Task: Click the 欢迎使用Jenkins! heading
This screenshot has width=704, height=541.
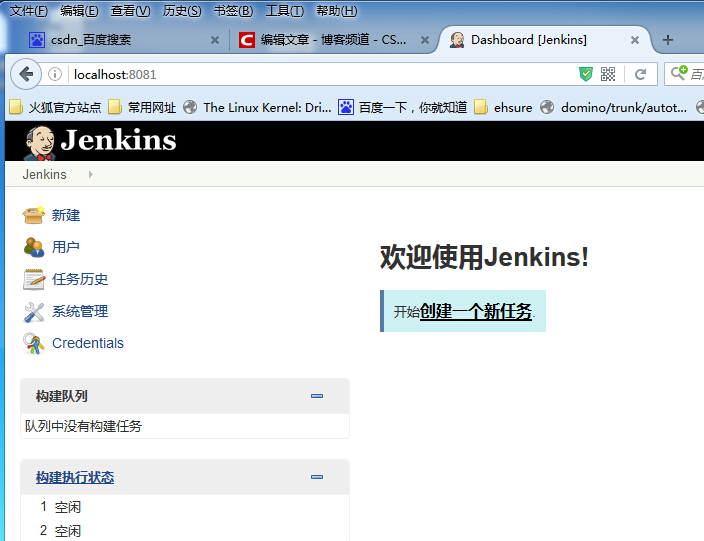Action: point(484,258)
